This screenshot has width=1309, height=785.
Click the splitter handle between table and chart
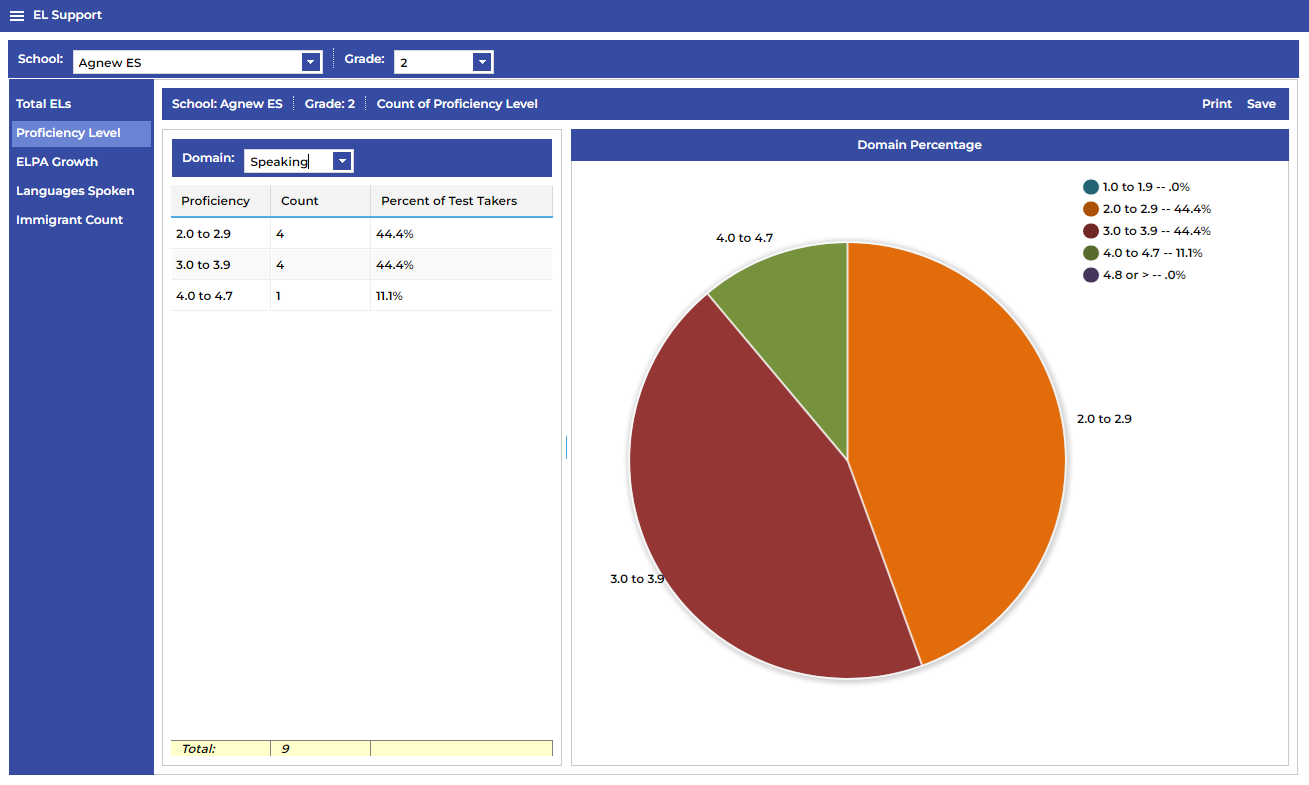pos(566,447)
